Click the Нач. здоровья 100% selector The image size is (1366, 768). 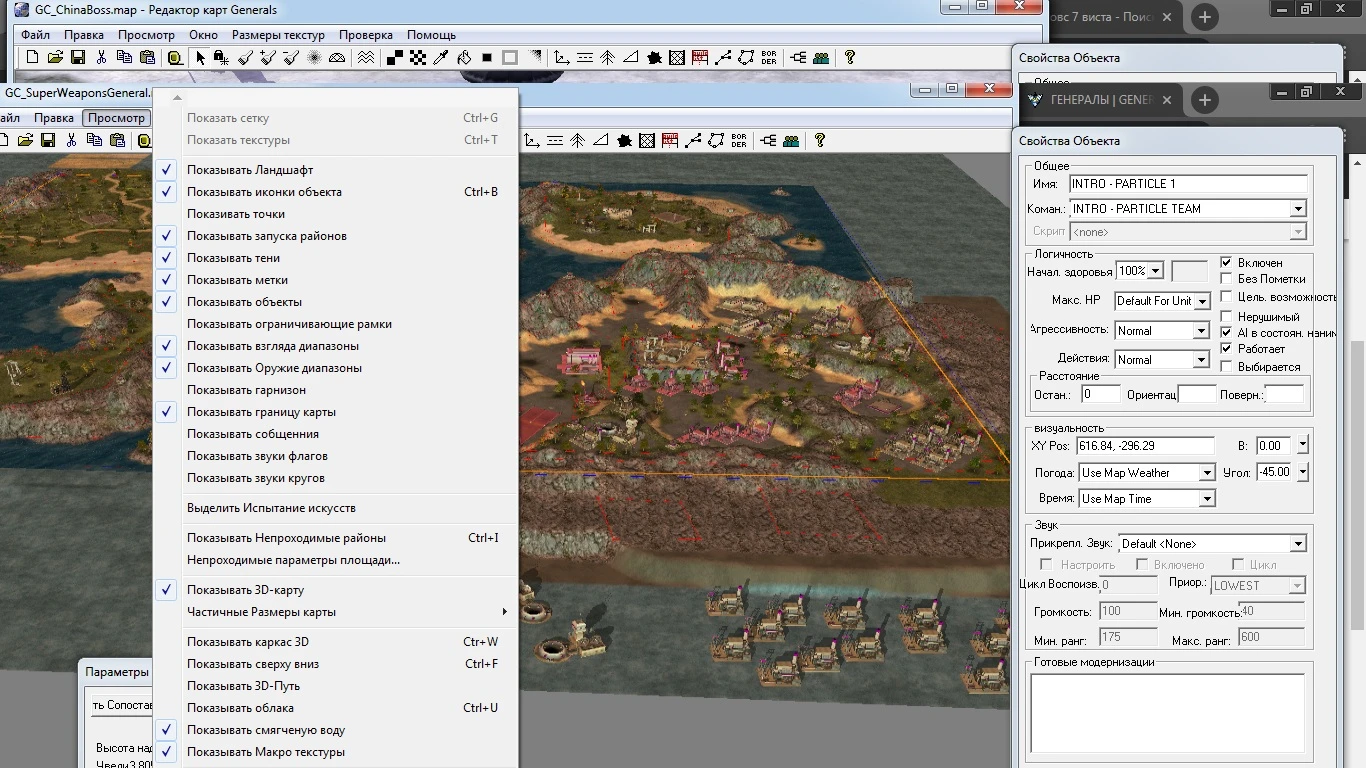pyautogui.click(x=1139, y=270)
